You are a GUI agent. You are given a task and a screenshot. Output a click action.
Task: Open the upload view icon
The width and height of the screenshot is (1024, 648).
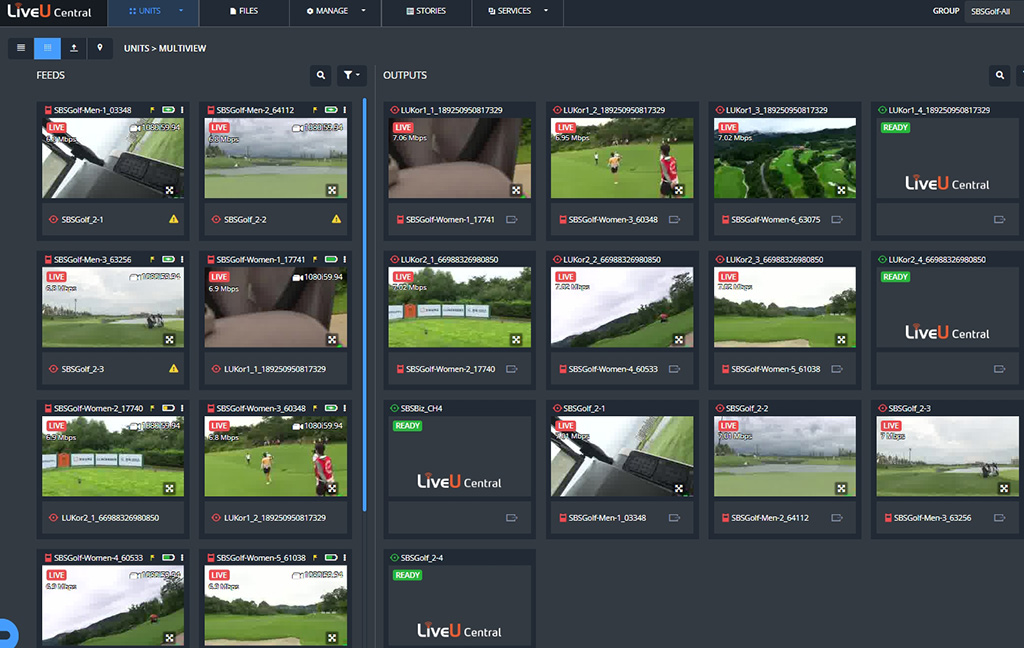tap(74, 48)
